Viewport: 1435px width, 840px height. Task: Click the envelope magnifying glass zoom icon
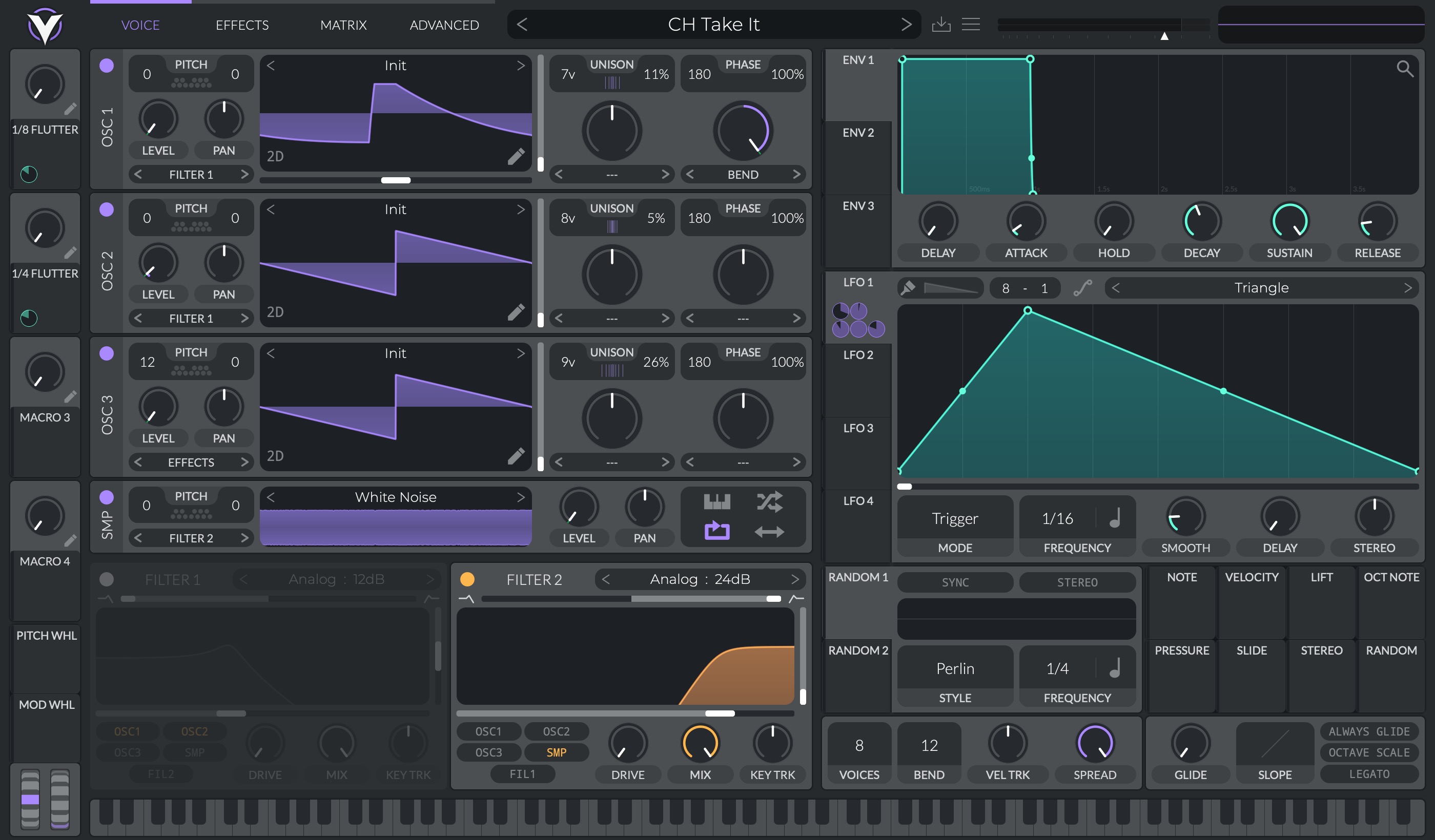tap(1405, 69)
